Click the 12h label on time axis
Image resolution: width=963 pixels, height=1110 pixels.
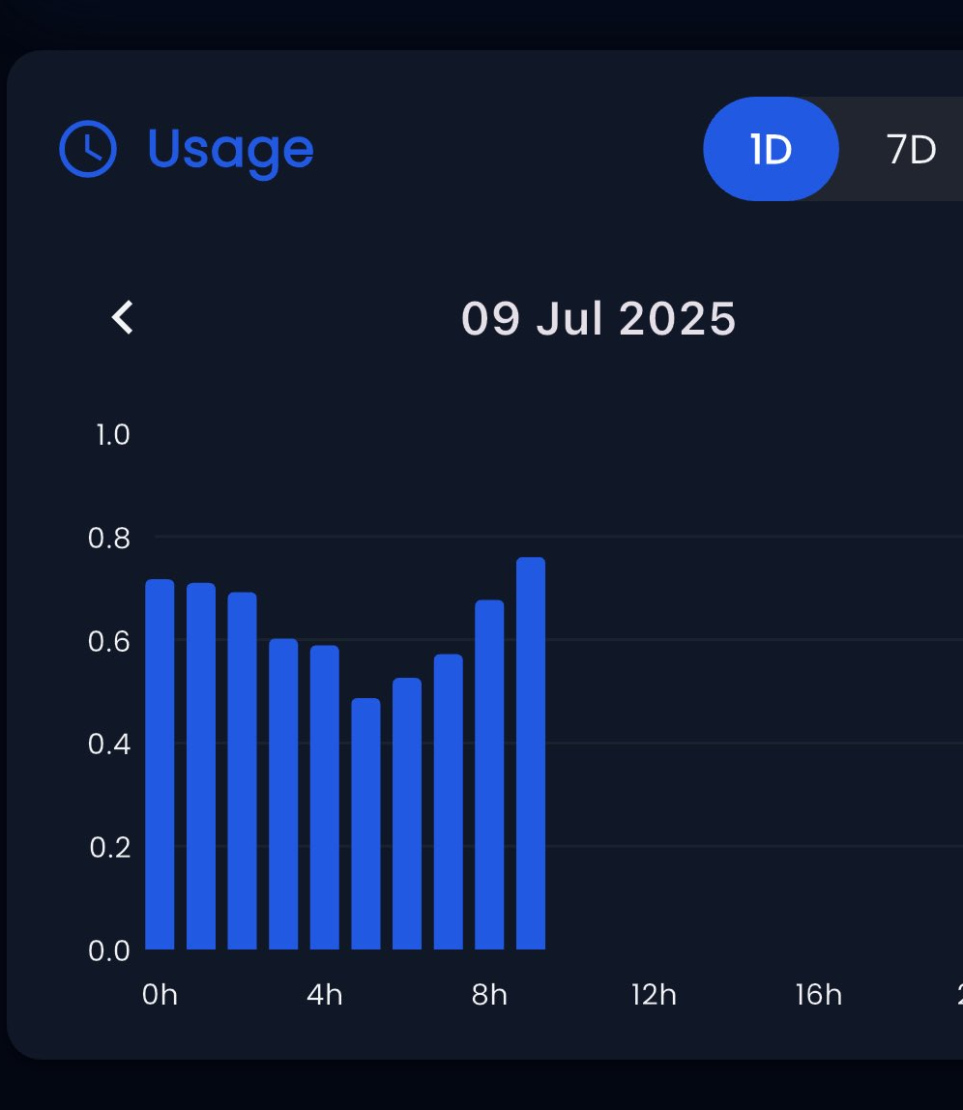coord(654,995)
